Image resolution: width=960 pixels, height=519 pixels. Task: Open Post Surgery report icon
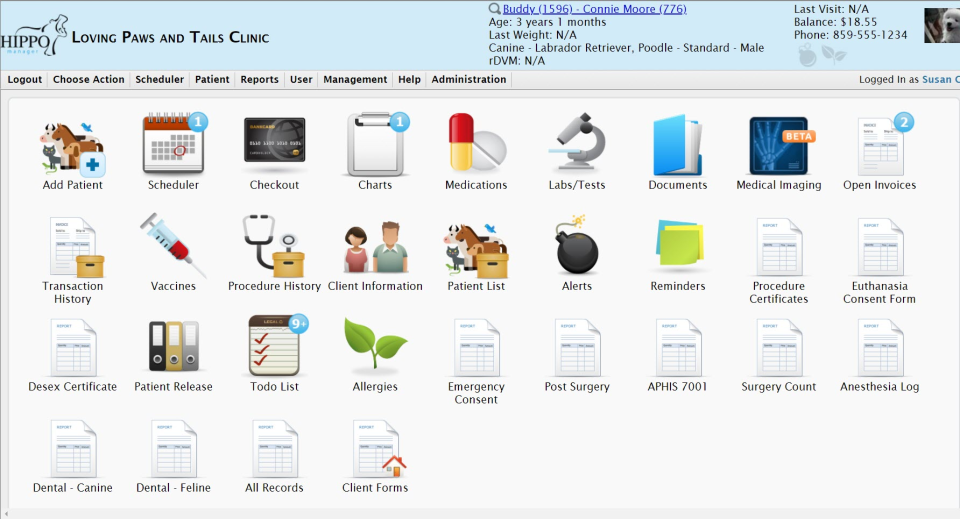(577, 348)
